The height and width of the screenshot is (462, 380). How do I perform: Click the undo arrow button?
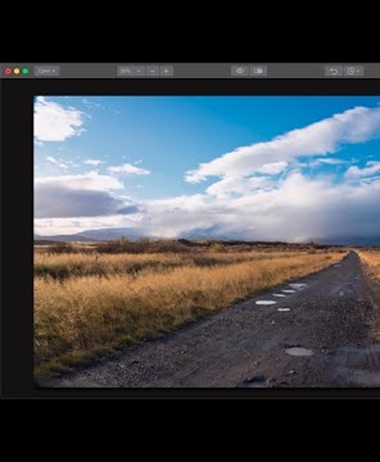point(334,71)
